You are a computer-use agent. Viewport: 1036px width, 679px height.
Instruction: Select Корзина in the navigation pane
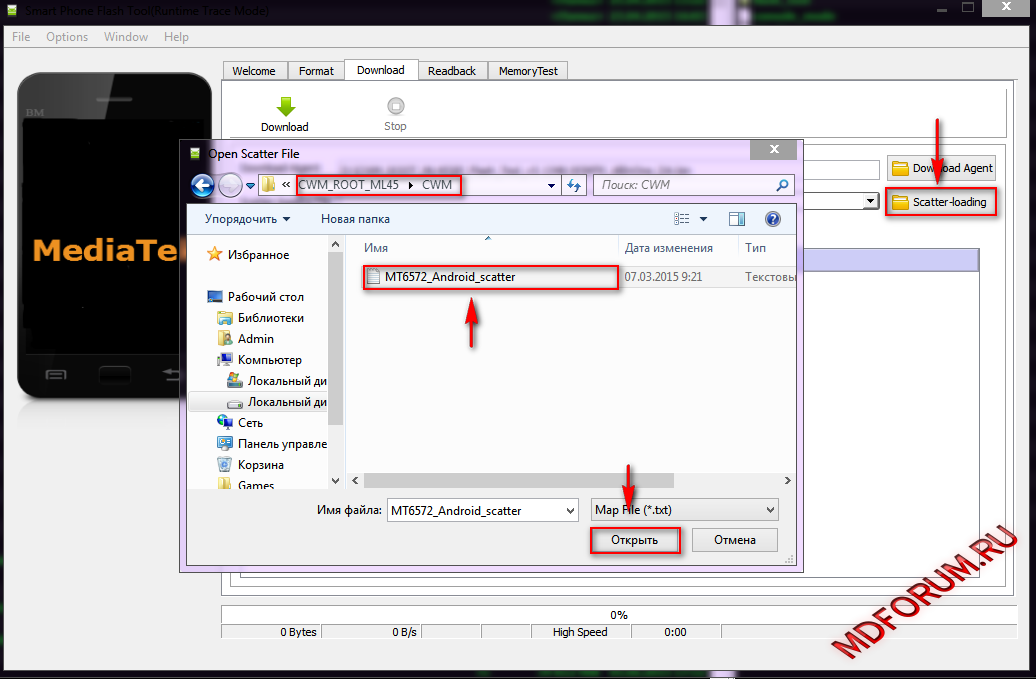(260, 465)
